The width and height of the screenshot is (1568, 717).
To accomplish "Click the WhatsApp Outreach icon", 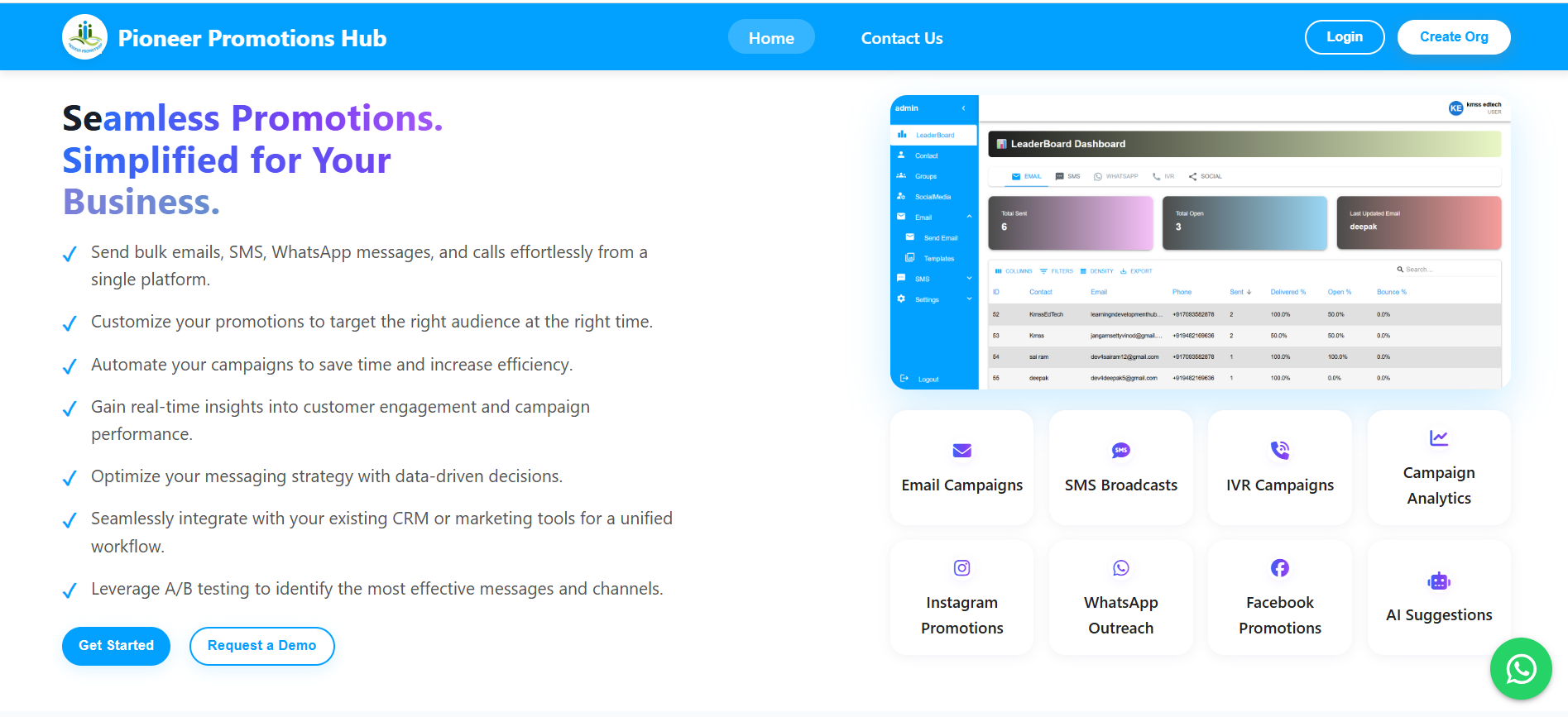I will (x=1120, y=568).
